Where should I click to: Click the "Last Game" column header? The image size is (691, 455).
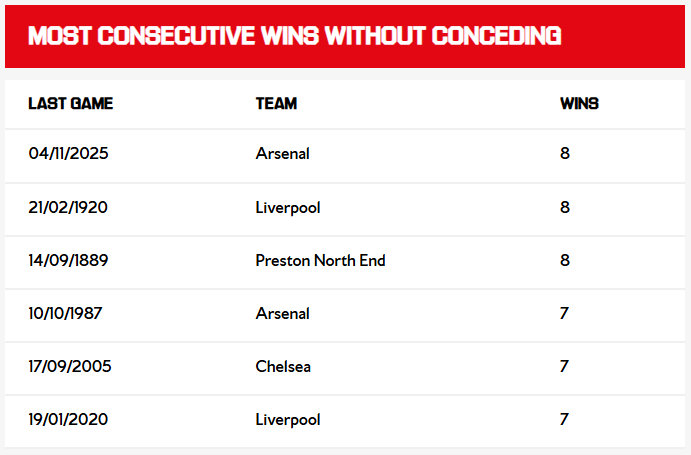70,104
